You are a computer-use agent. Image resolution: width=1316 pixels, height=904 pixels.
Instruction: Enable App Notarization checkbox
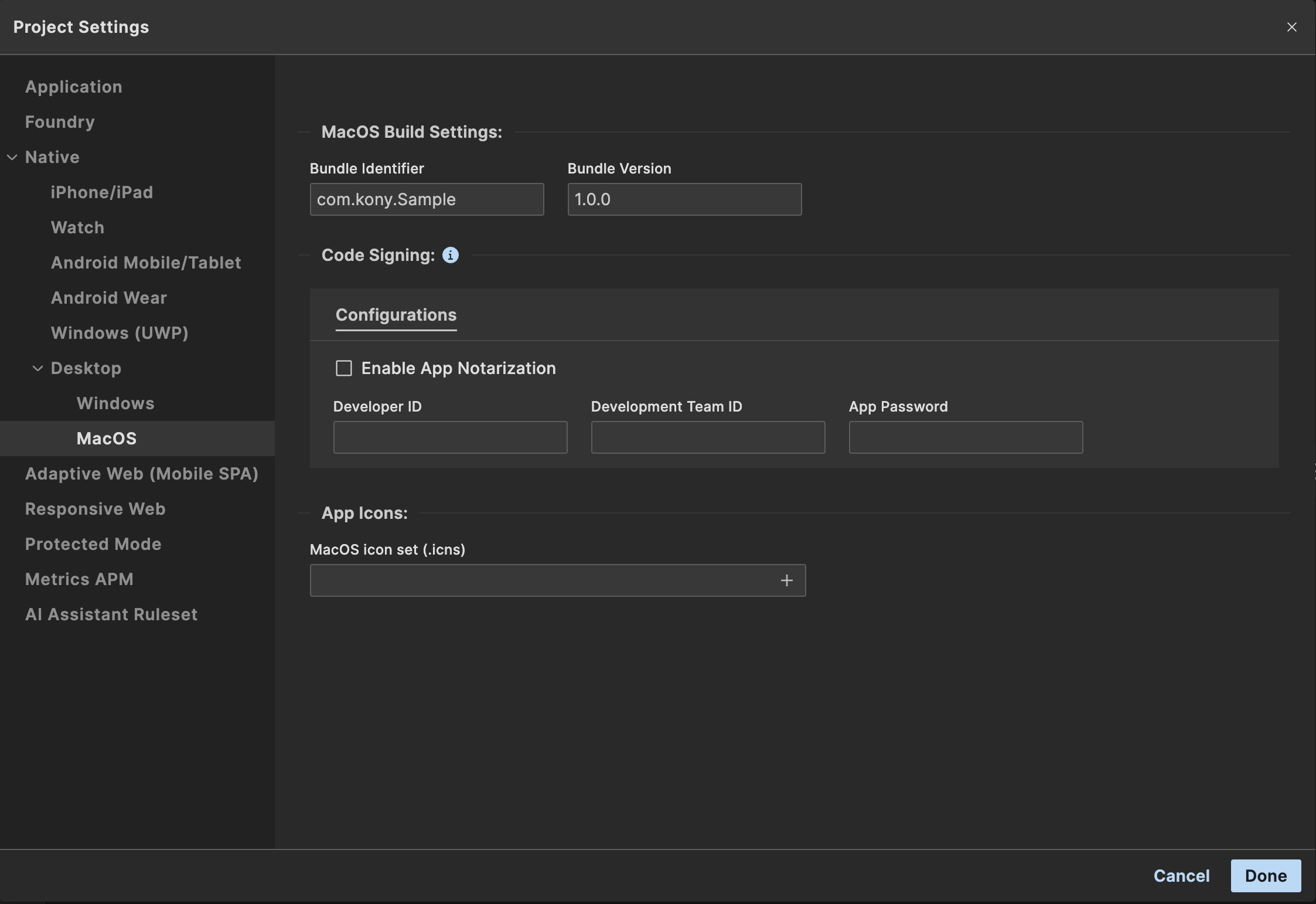coord(344,368)
